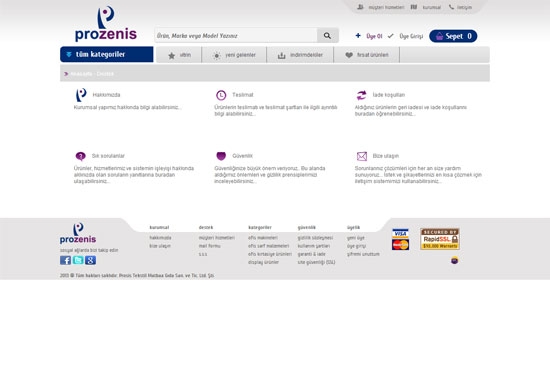The width and height of the screenshot is (550, 365).
Task: Click footer link gizlilik sözleşmesi
Action: (315, 238)
